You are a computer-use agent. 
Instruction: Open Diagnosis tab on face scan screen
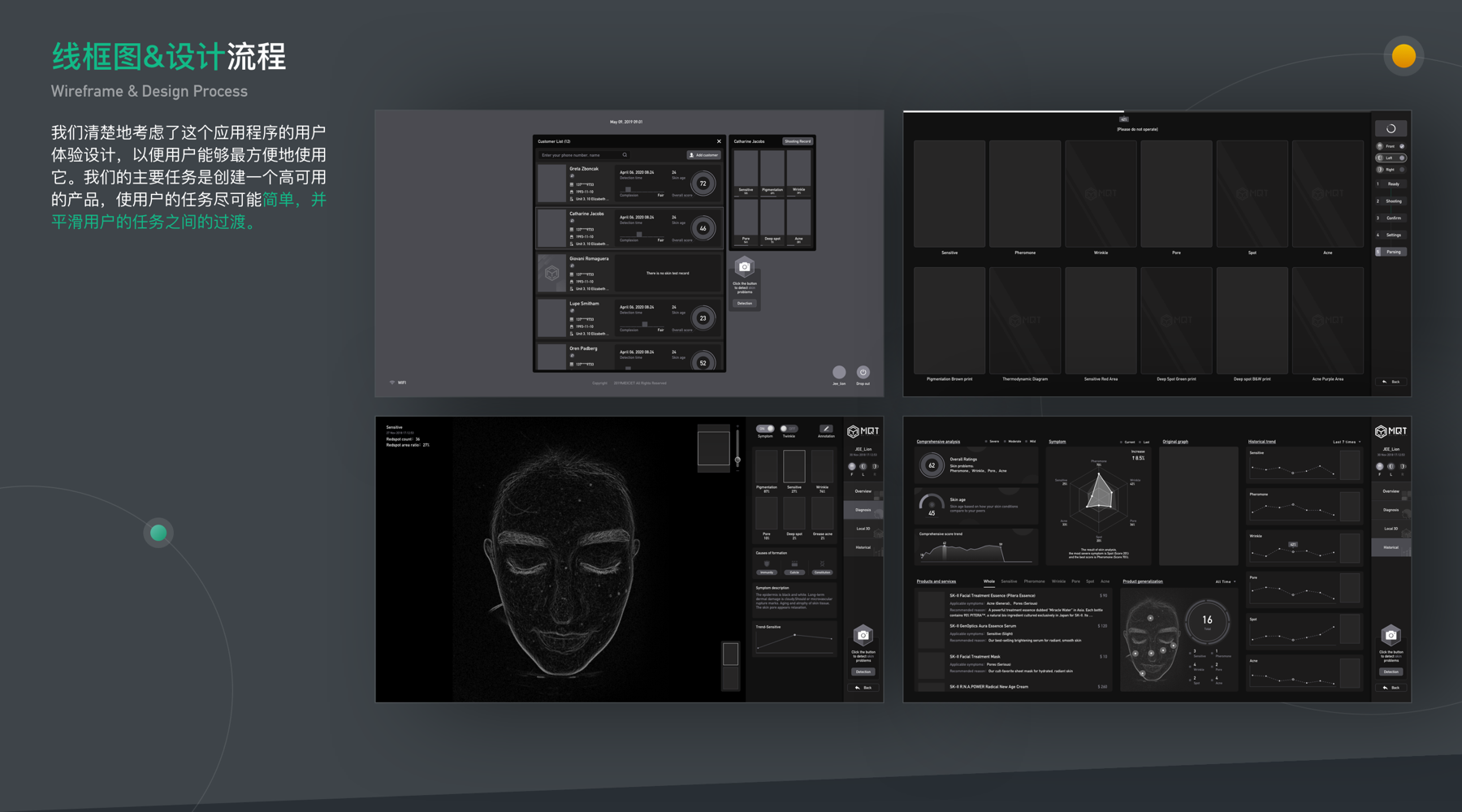[863, 510]
